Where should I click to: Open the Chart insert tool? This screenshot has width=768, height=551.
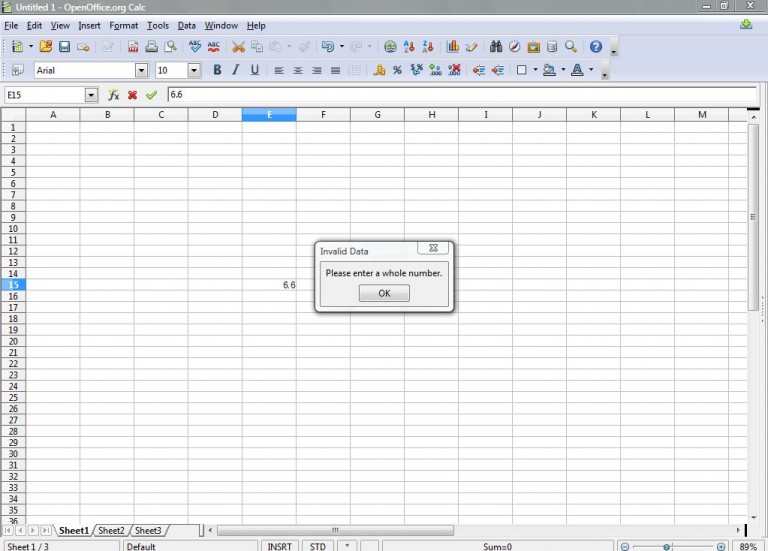[453, 47]
